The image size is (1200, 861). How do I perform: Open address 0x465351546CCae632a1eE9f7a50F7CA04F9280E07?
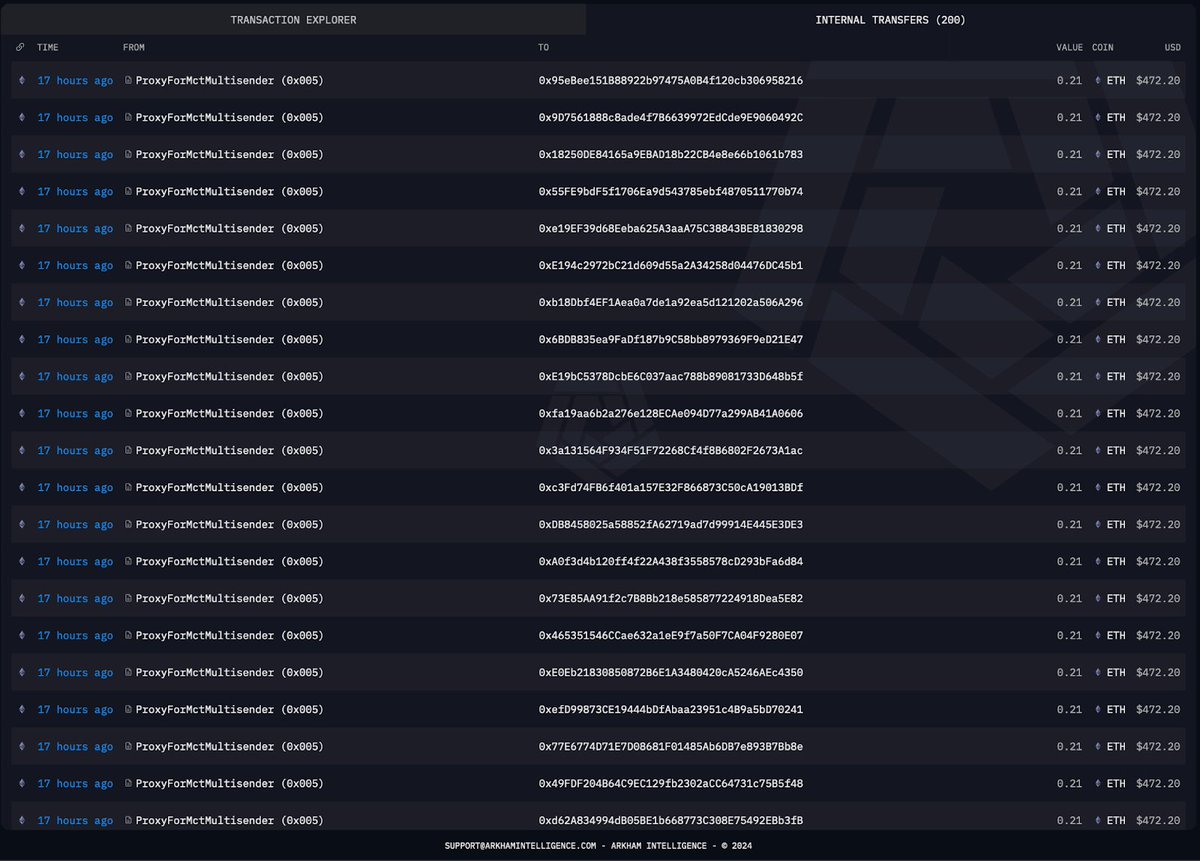pyautogui.click(x=670, y=636)
